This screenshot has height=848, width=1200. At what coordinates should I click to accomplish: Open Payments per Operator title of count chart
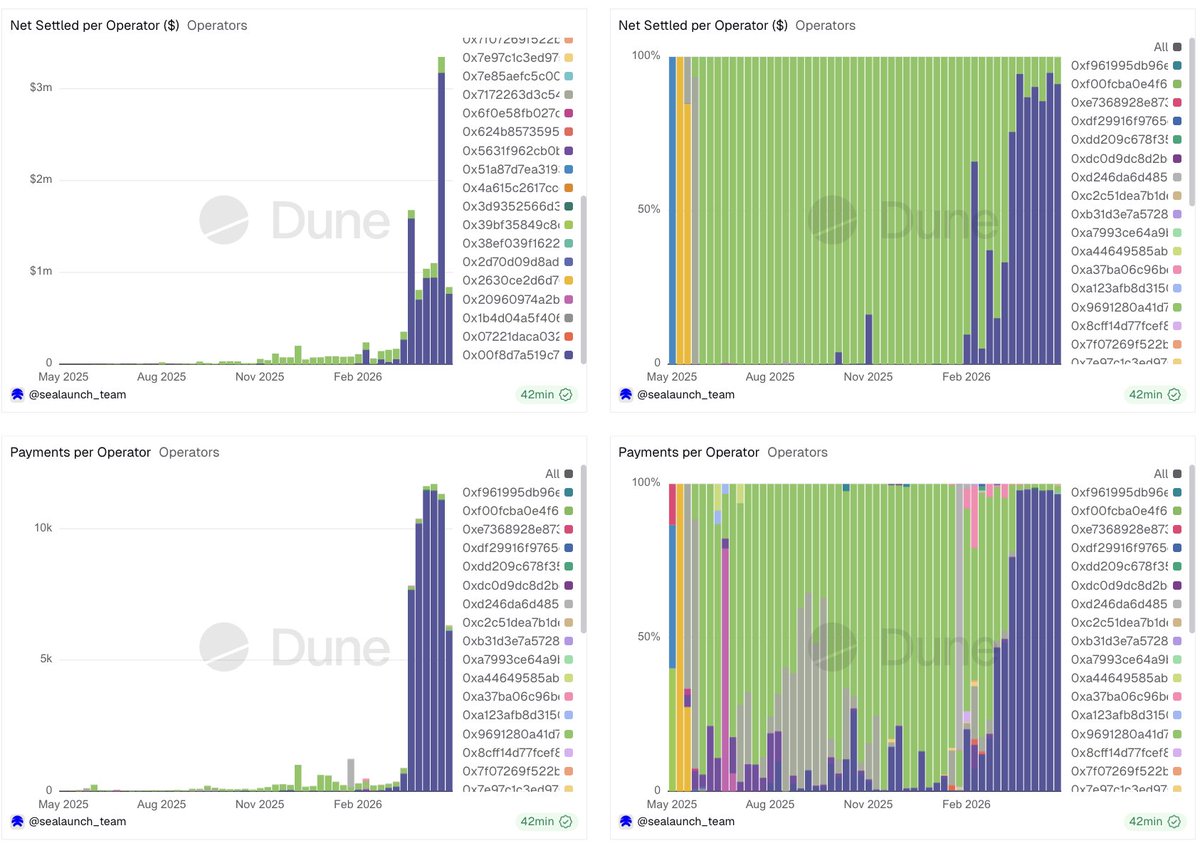point(80,452)
